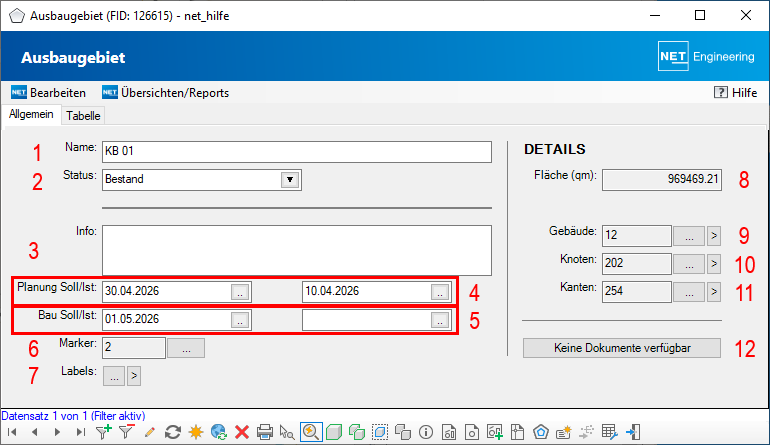The image size is (770, 445).
Task: Go to first record in navigation bar
Action: (x=11, y=432)
